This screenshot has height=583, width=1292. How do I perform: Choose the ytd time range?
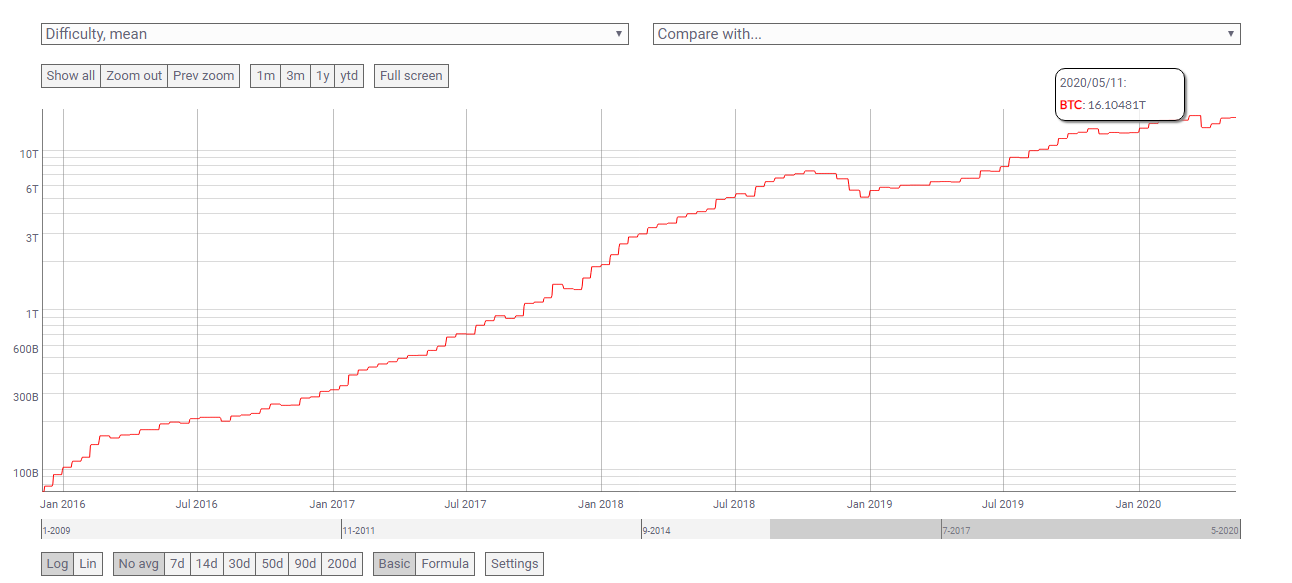point(348,76)
